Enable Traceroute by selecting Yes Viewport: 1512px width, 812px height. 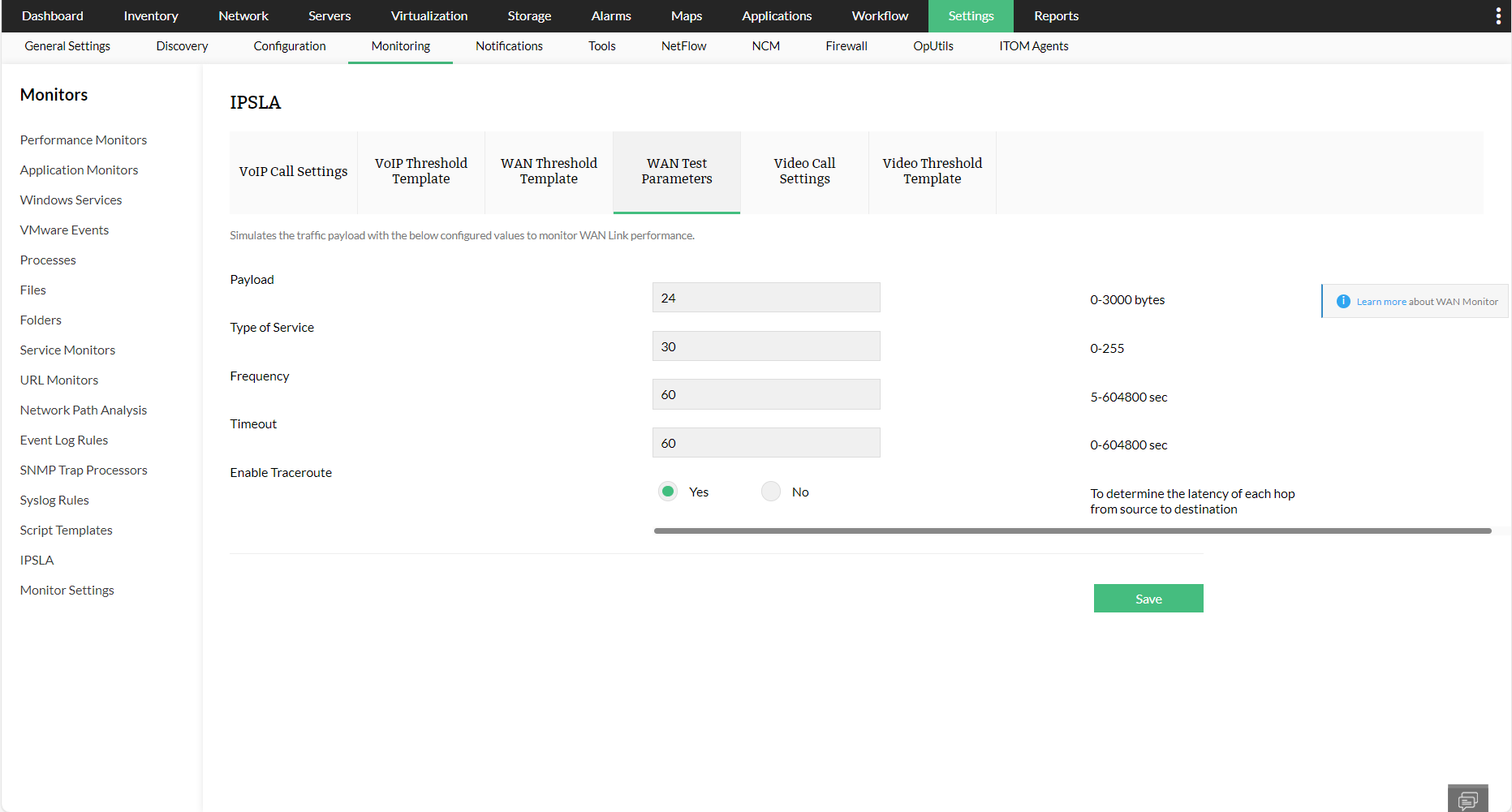[667, 491]
